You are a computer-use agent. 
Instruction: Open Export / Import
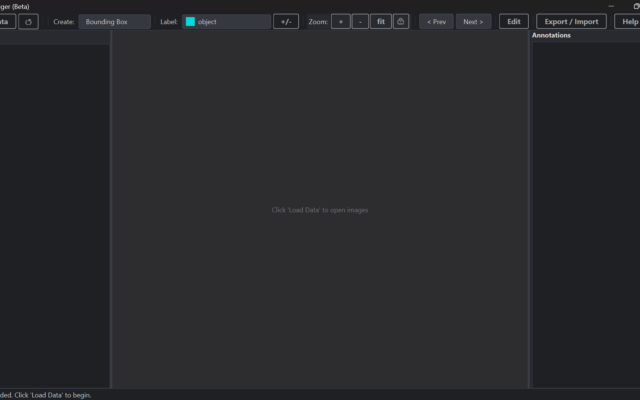[571, 22]
